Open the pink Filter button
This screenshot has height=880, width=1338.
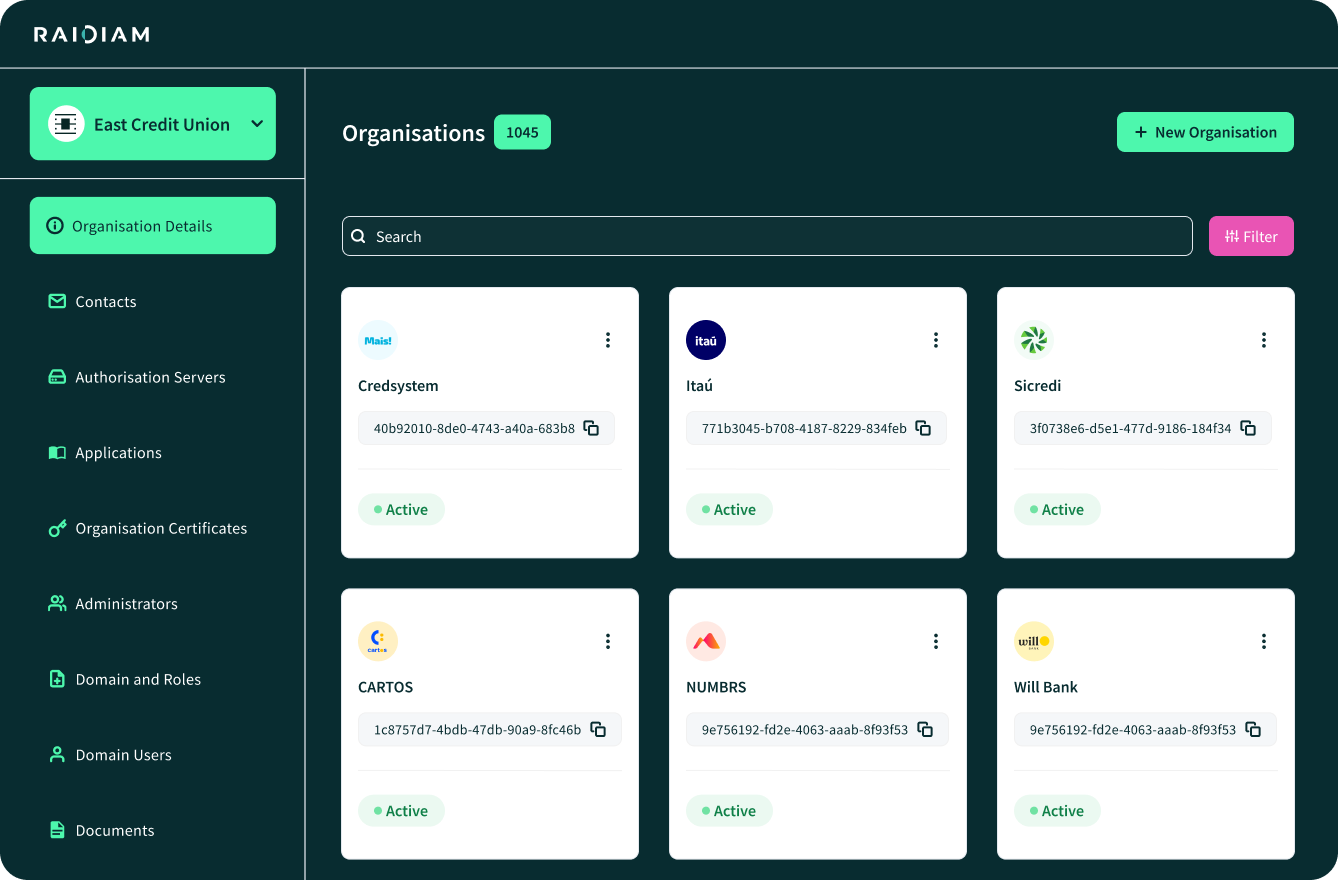(1250, 236)
